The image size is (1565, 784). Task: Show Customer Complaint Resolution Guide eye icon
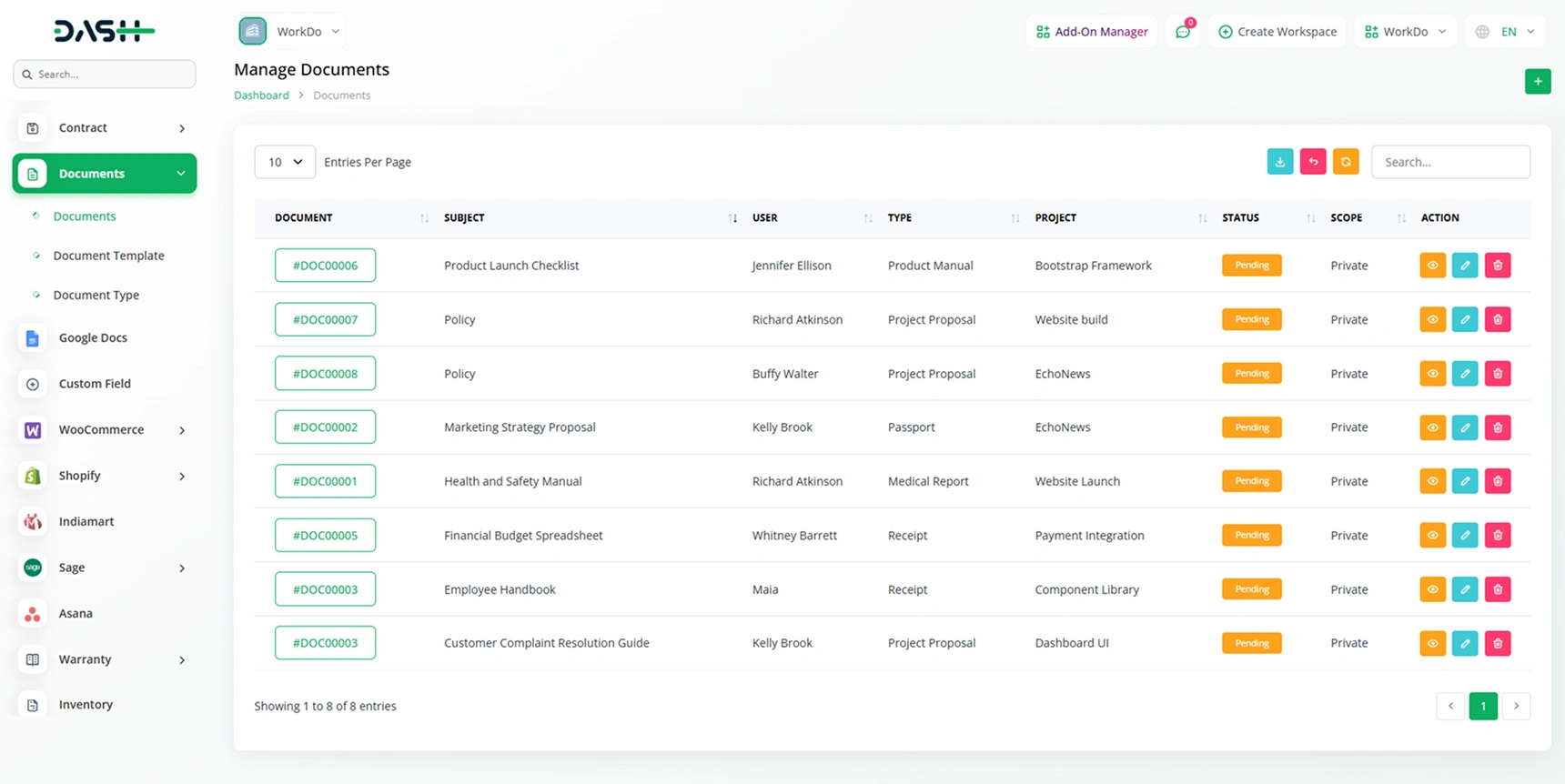(1432, 643)
